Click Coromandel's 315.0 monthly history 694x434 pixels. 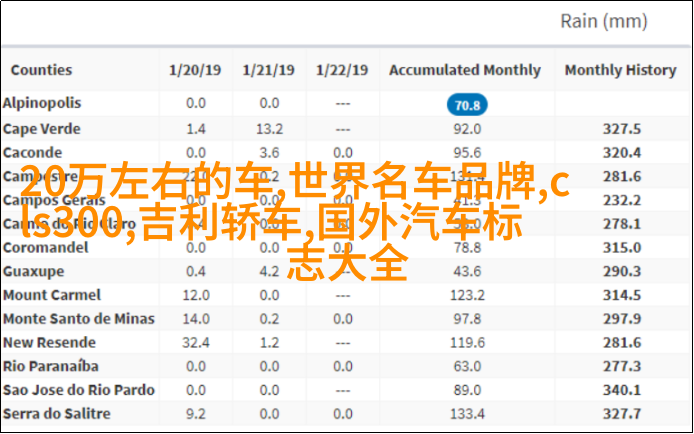click(622, 247)
